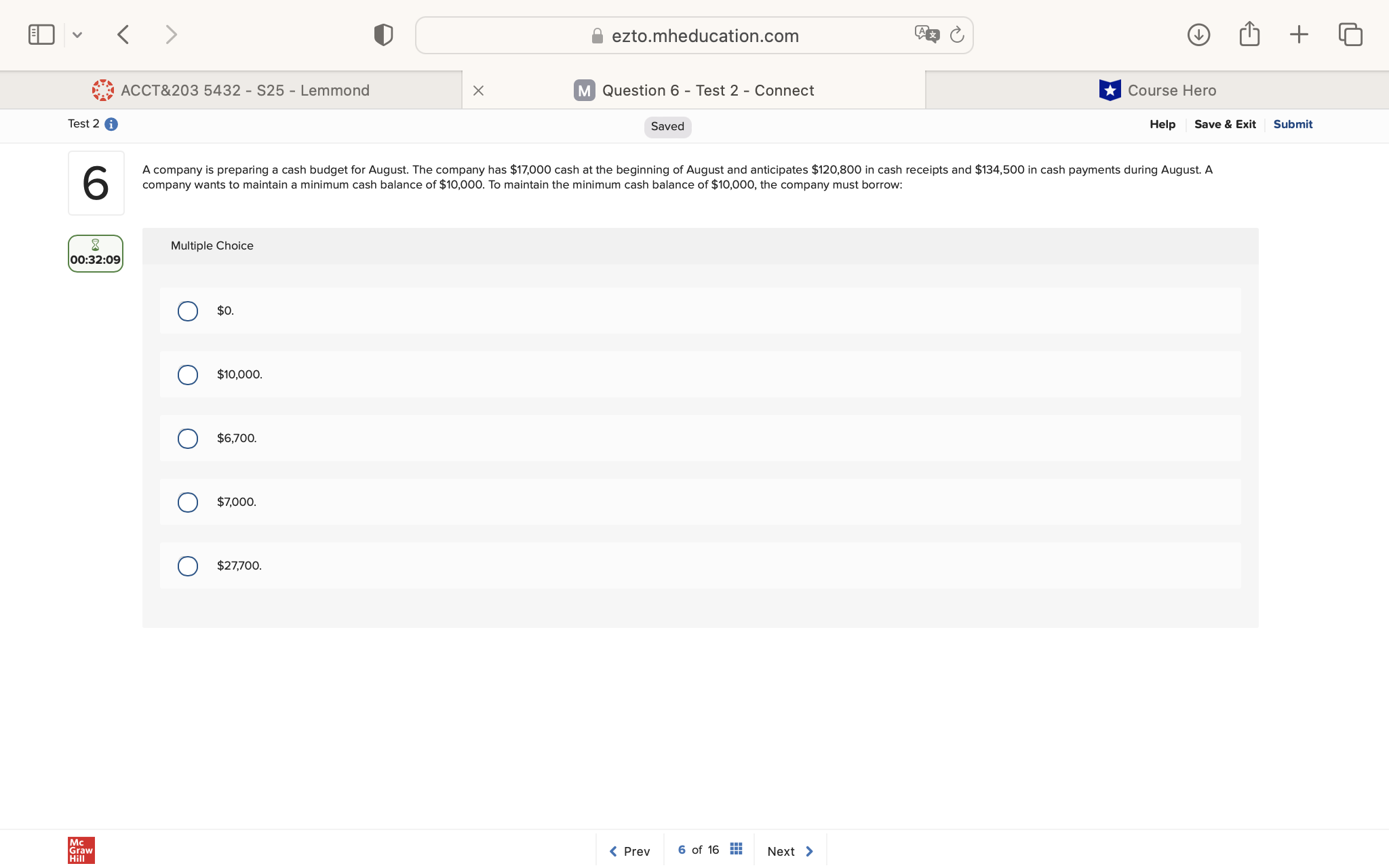The width and height of the screenshot is (1389, 868).
Task: Open question grid navigator icon
Action: point(737,849)
